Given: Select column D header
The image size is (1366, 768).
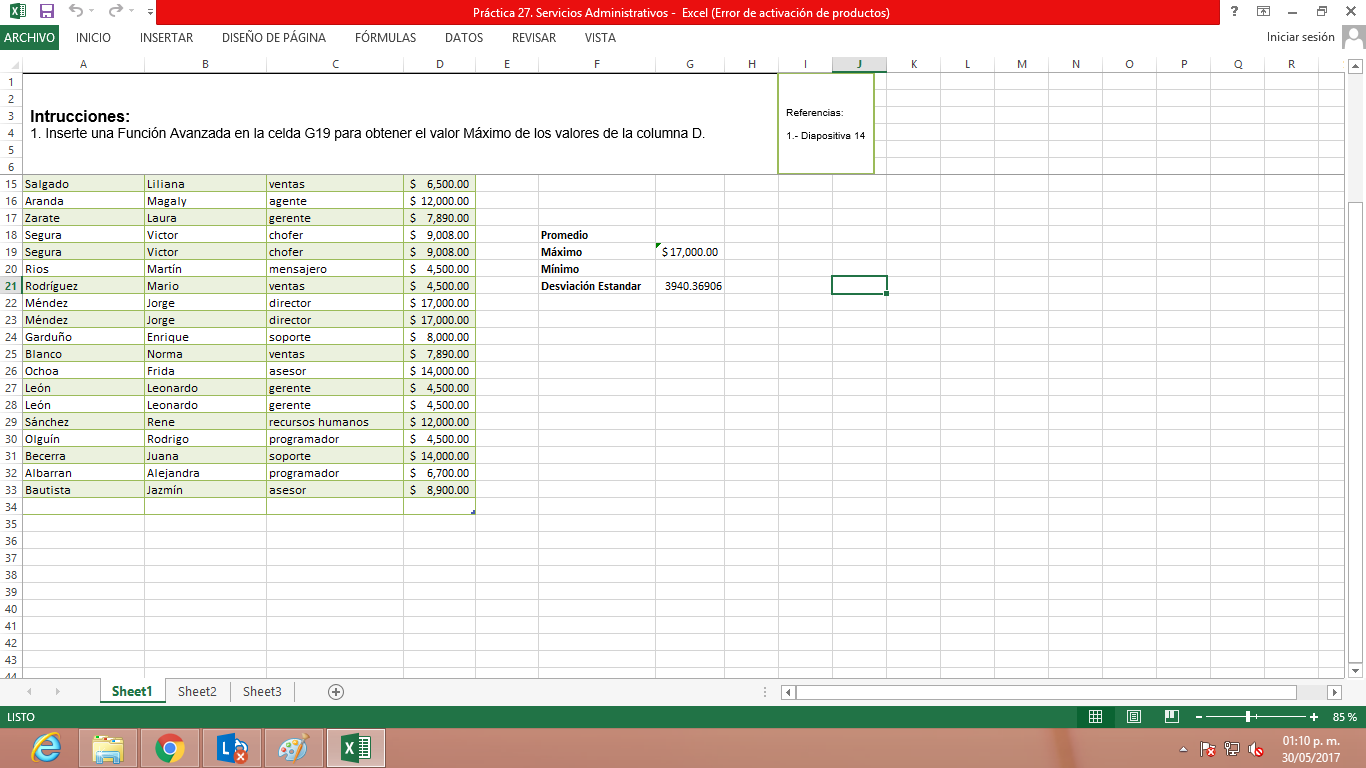Looking at the screenshot, I should 439,64.
